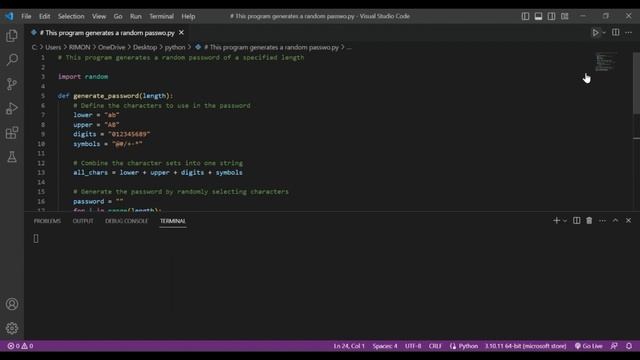The width and height of the screenshot is (640, 360).
Task: Start Go Live server
Action: [x=589, y=346]
